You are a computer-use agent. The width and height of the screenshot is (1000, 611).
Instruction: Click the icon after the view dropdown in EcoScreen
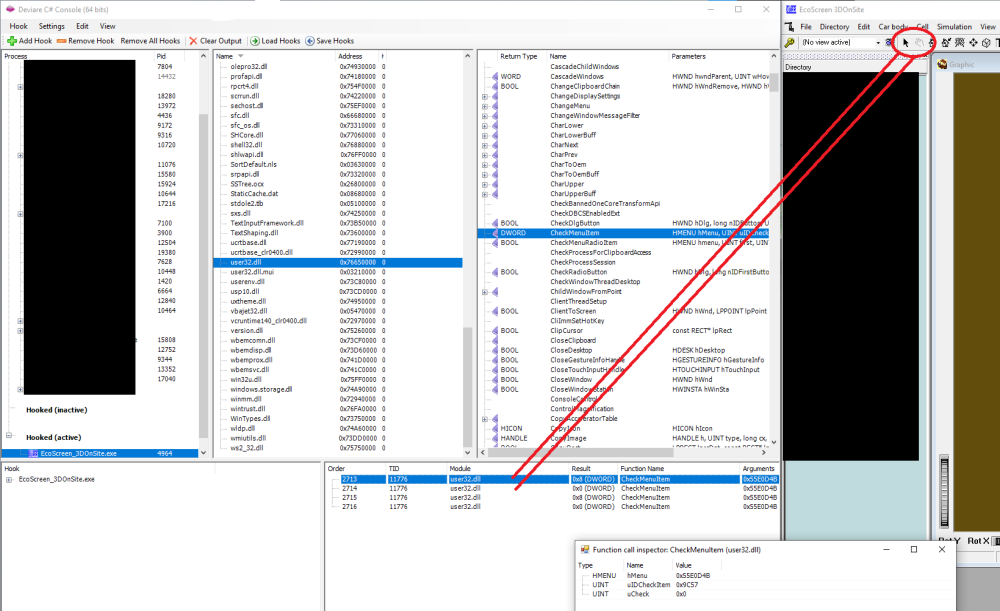889,43
